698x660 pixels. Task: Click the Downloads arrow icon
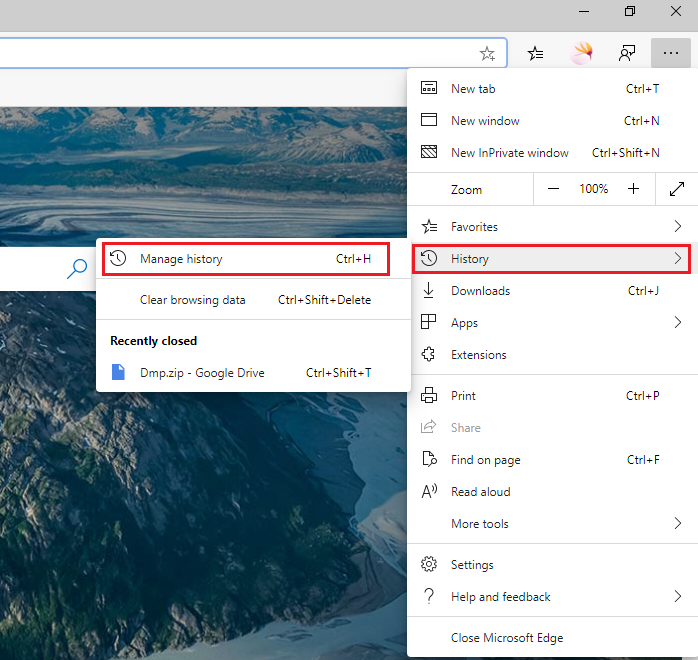[x=429, y=290]
